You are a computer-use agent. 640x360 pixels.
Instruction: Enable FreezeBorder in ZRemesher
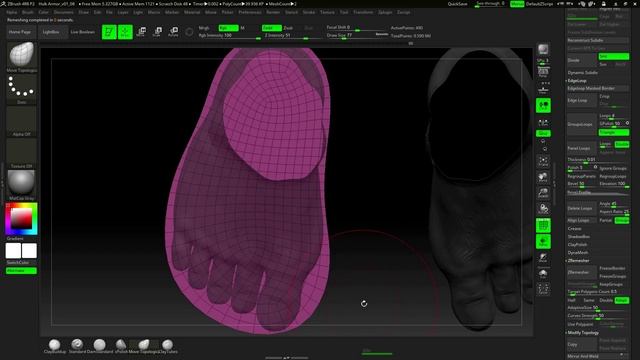[x=612, y=268]
